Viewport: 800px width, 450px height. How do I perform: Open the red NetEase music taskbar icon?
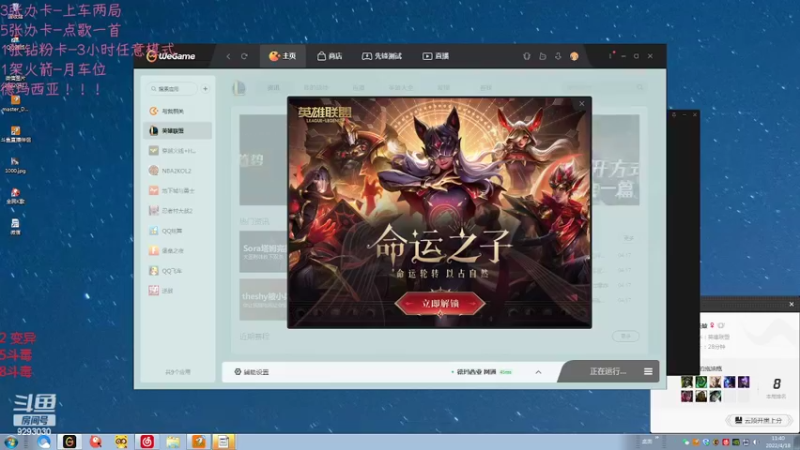click(x=147, y=442)
